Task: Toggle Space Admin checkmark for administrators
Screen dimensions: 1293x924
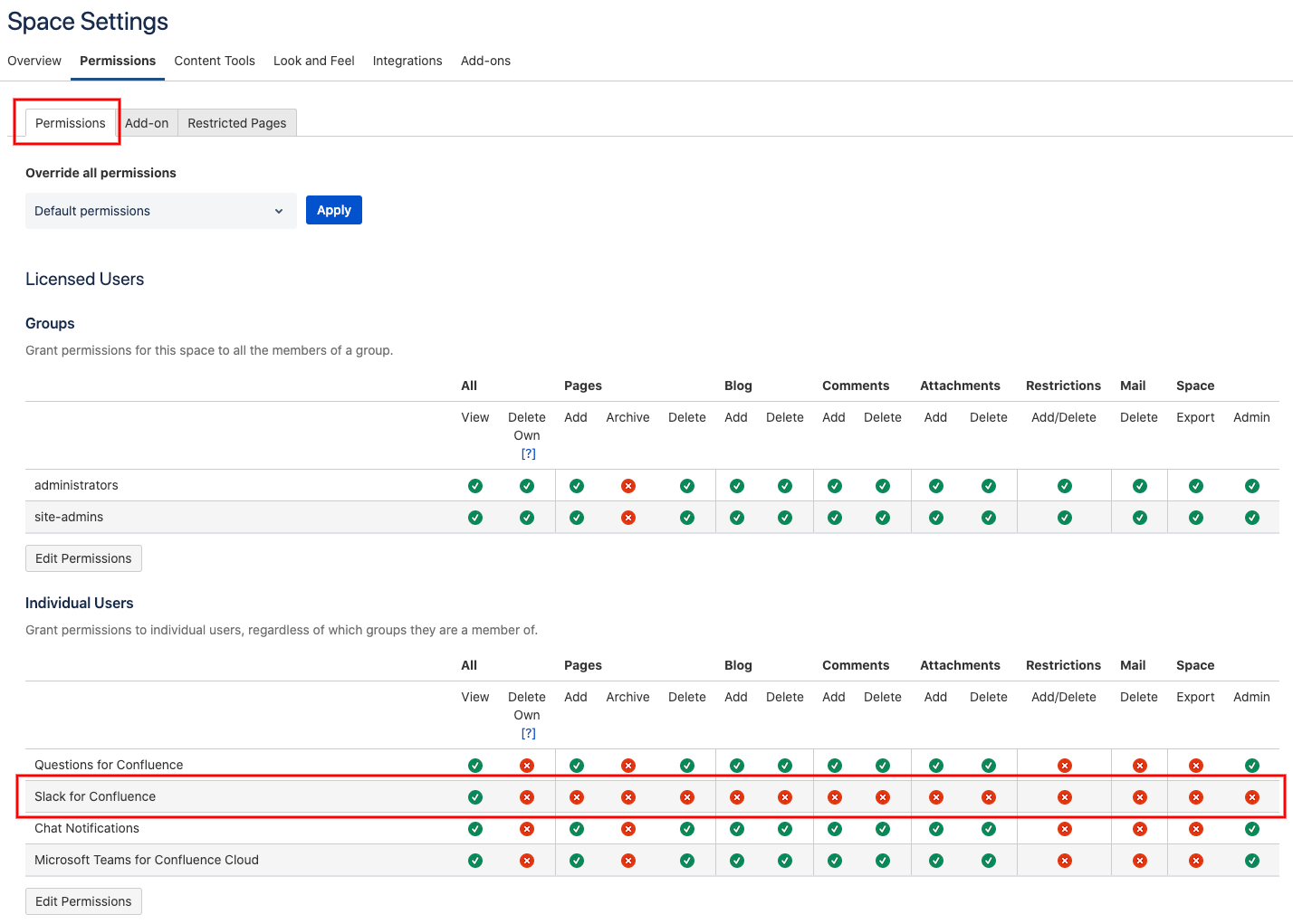Action: pyautogui.click(x=1252, y=485)
